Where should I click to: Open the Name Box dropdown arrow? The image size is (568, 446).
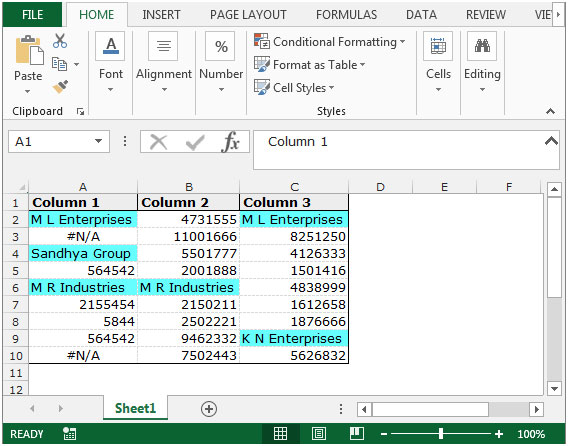[x=98, y=141]
